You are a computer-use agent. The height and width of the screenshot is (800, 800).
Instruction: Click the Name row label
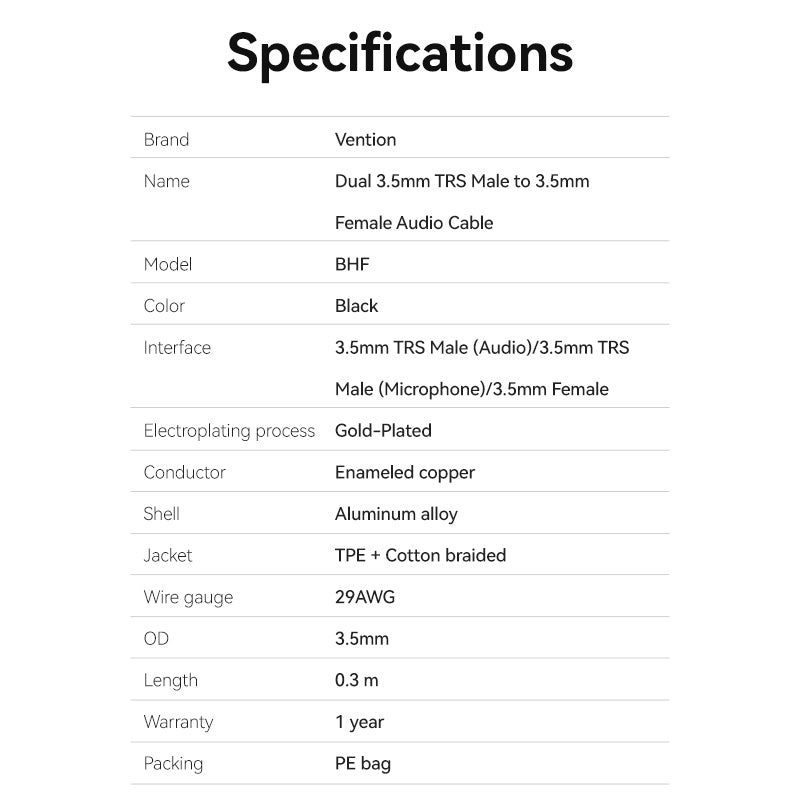[166, 181]
